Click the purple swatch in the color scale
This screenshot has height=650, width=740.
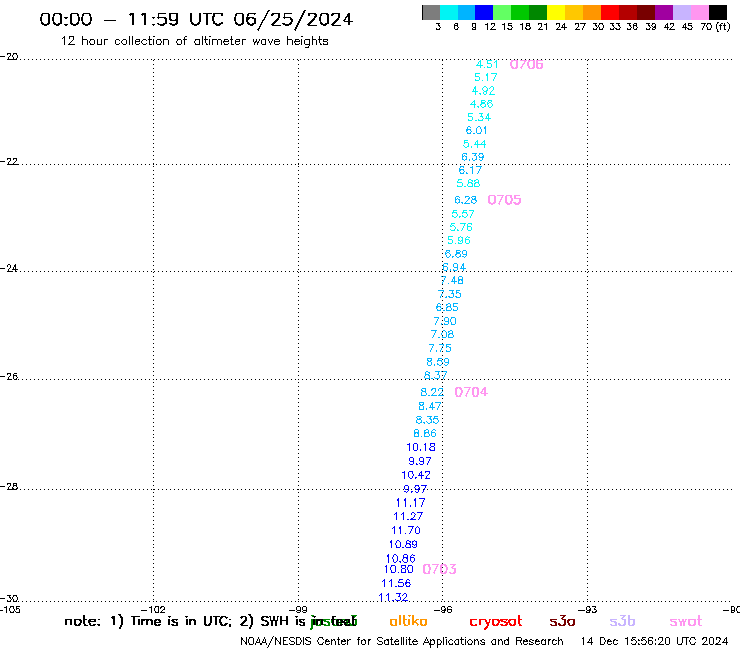pyautogui.click(x=664, y=12)
